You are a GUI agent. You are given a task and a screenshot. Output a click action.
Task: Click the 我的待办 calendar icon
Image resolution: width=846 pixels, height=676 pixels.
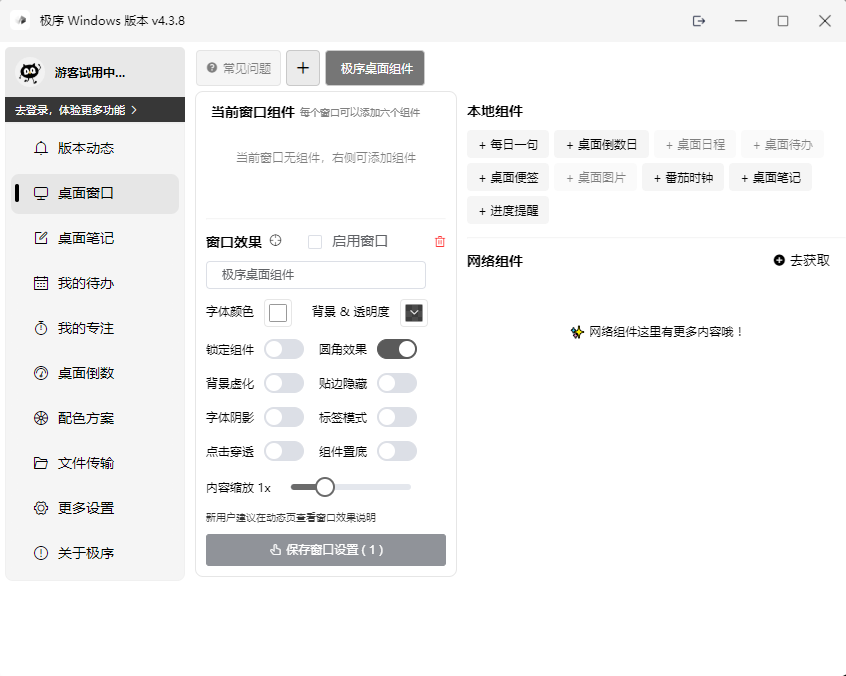pos(41,283)
